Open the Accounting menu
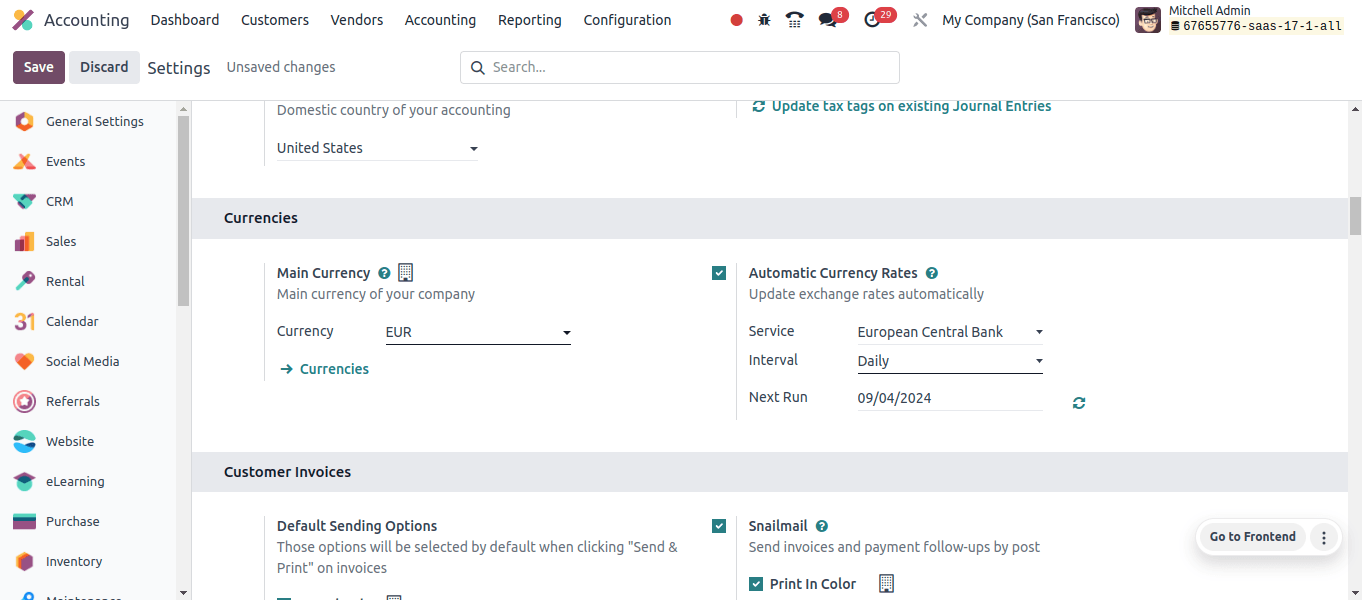Screen dimensions: 1362x600 [440, 20]
